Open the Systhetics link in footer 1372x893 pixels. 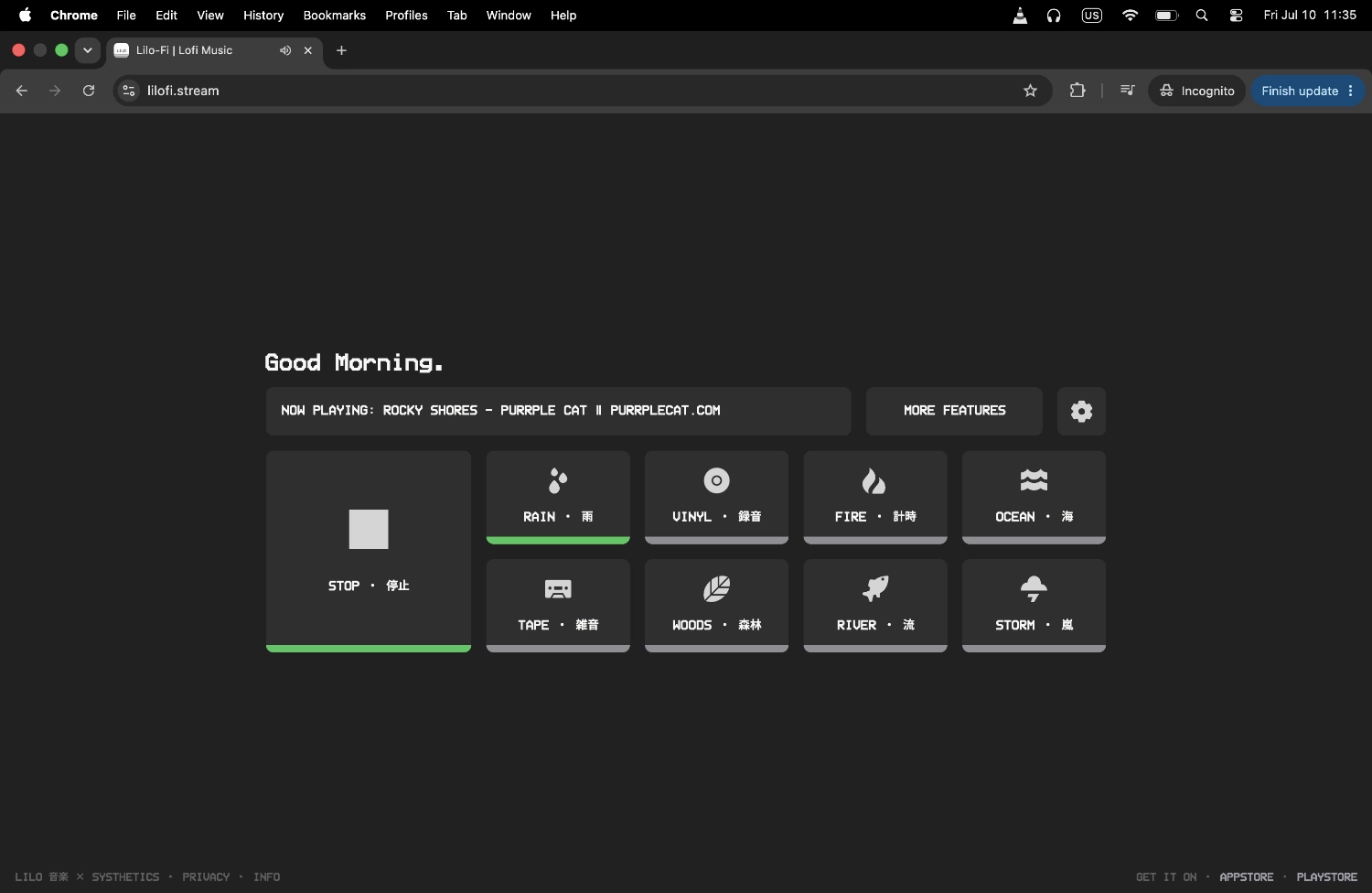click(x=125, y=877)
